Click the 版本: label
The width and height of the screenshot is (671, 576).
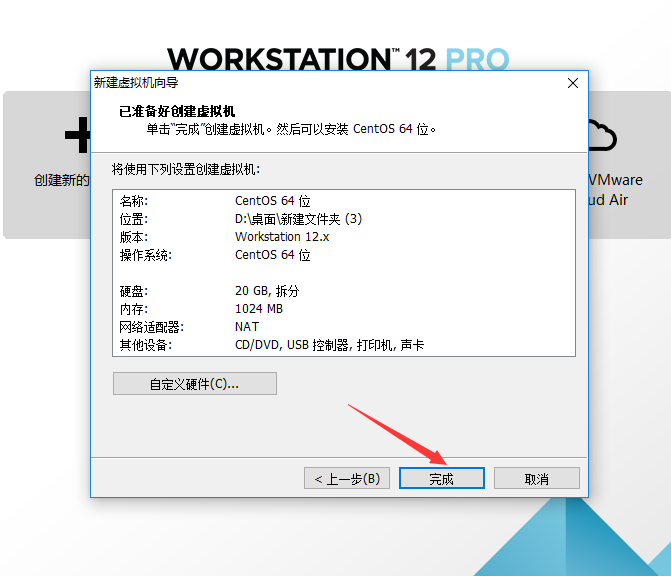pos(134,237)
